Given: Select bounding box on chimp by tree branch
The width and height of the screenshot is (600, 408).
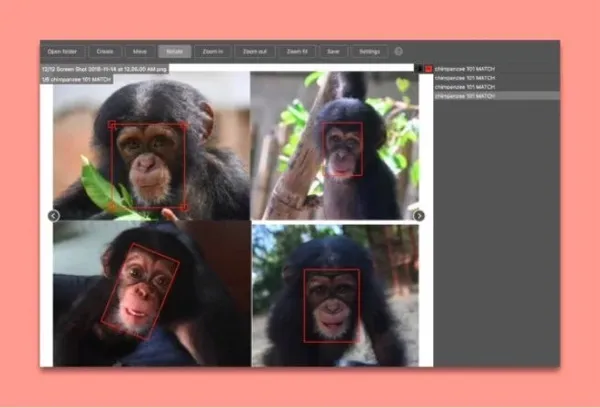Looking at the screenshot, I should (342, 149).
